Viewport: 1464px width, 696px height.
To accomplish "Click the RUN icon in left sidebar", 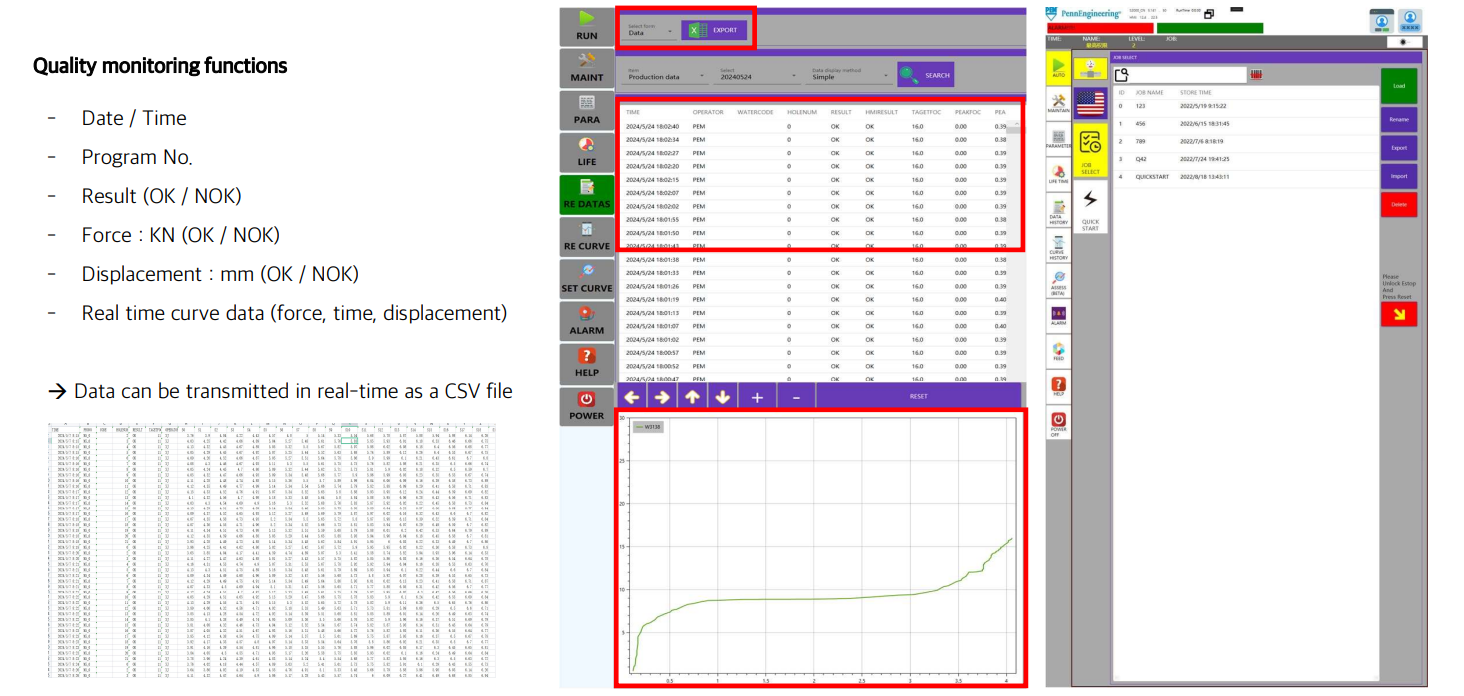I will 587,25.
